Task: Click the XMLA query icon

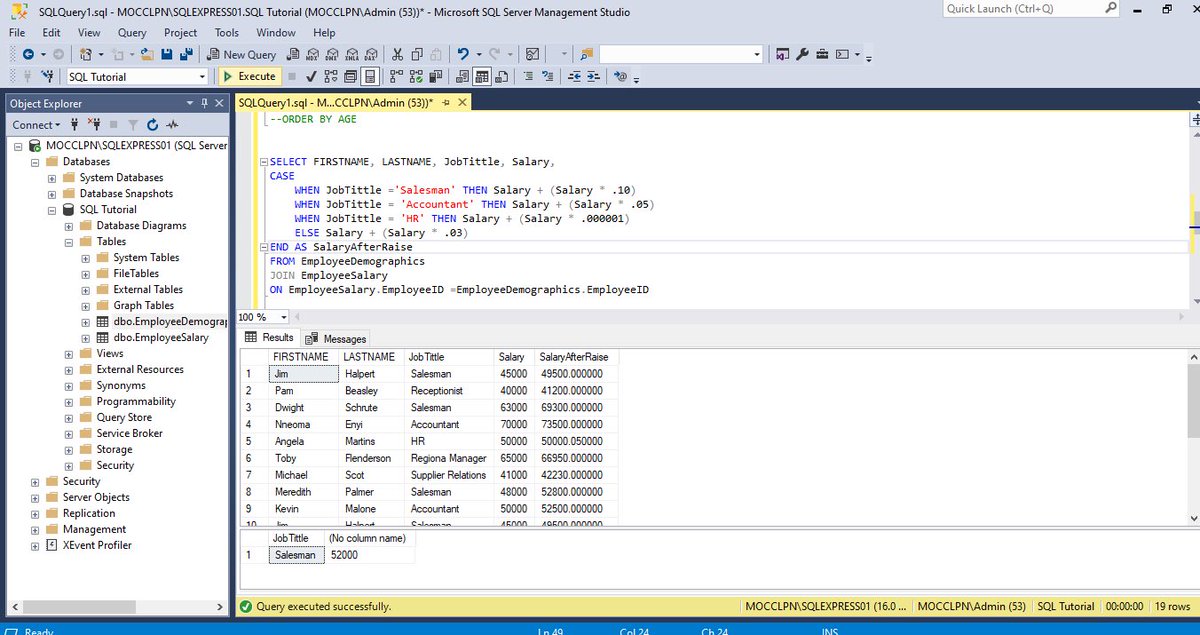Action: tap(352, 54)
